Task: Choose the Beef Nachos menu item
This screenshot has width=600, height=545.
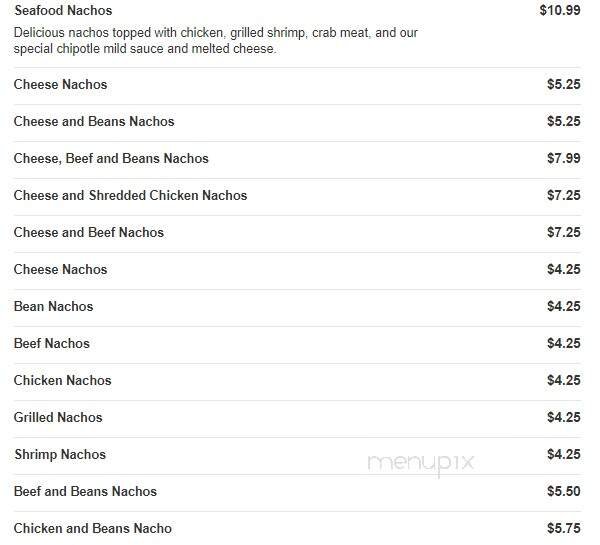Action: tap(52, 344)
